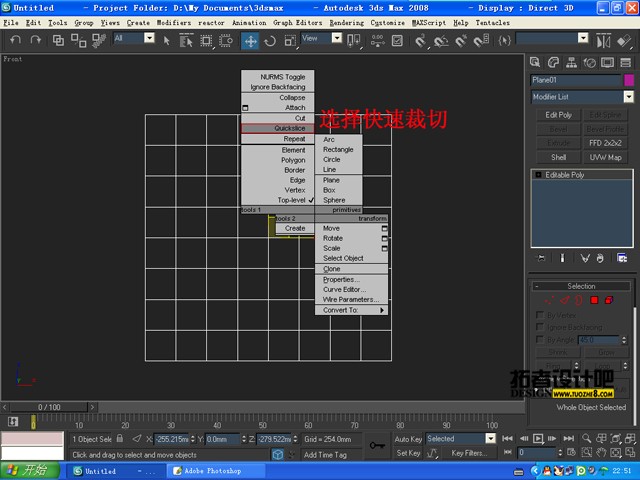Collapse the Selection rollout
Screen dimensions: 640x480
(x=537, y=286)
